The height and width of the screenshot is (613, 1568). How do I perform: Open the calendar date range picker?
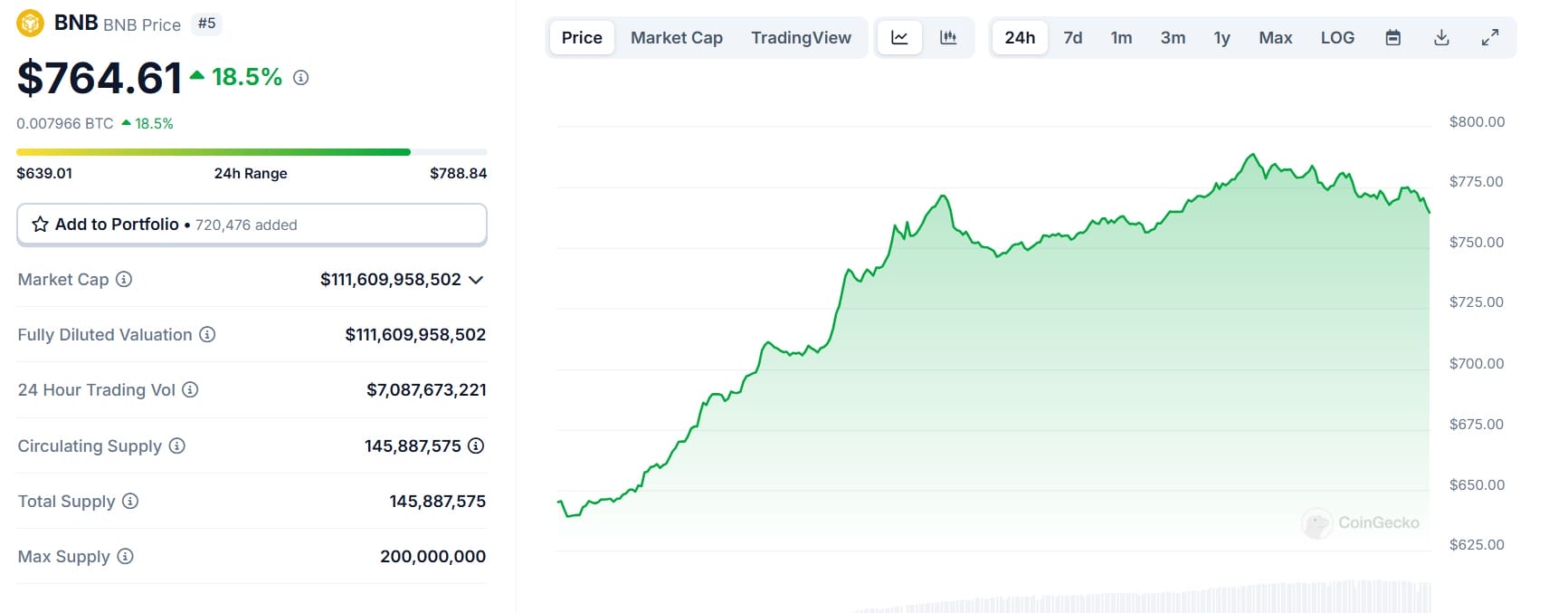1393,38
